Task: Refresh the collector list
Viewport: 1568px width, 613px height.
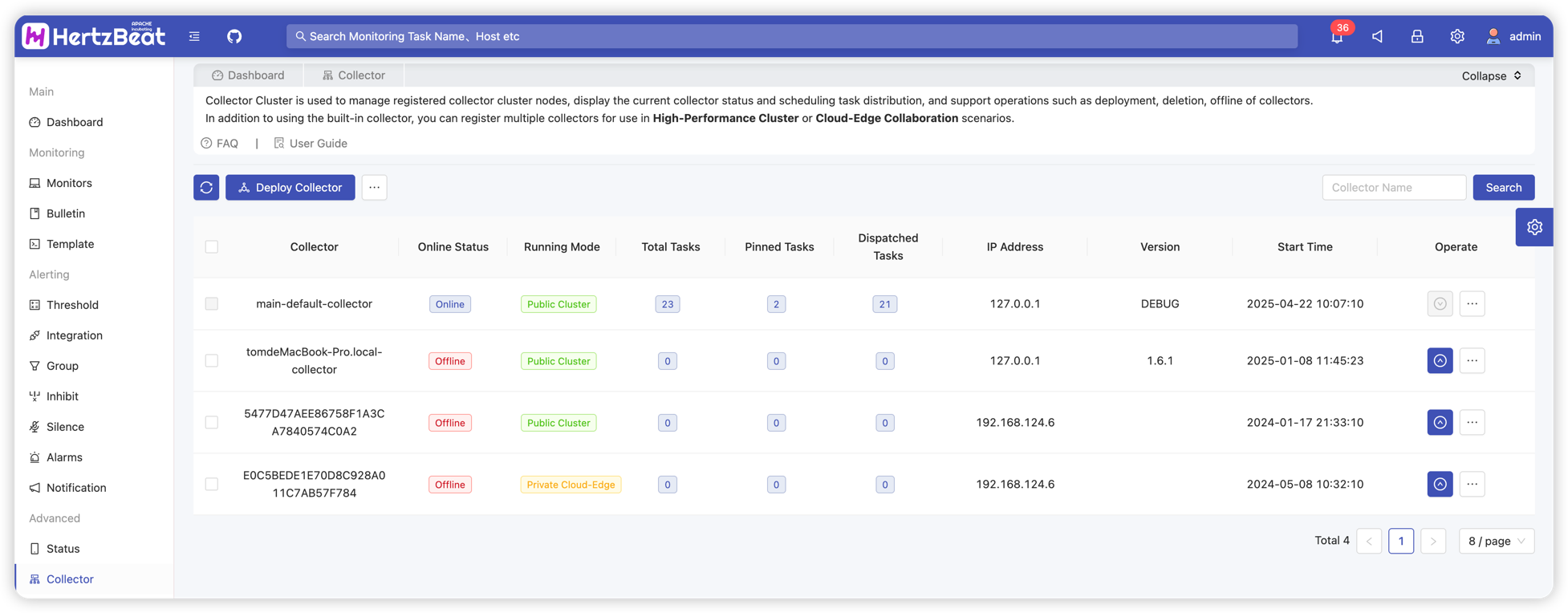Action: (x=206, y=188)
